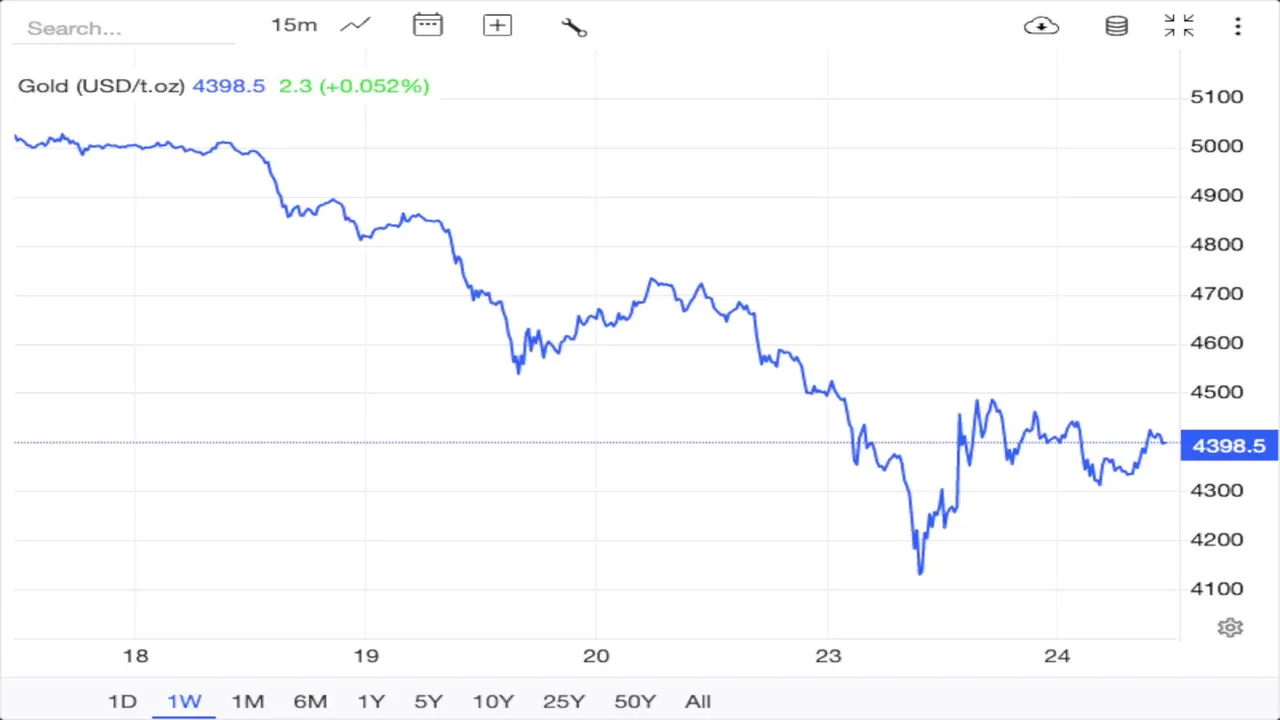Show All historical data
Image resolution: width=1280 pixels, height=720 pixels.
698,701
